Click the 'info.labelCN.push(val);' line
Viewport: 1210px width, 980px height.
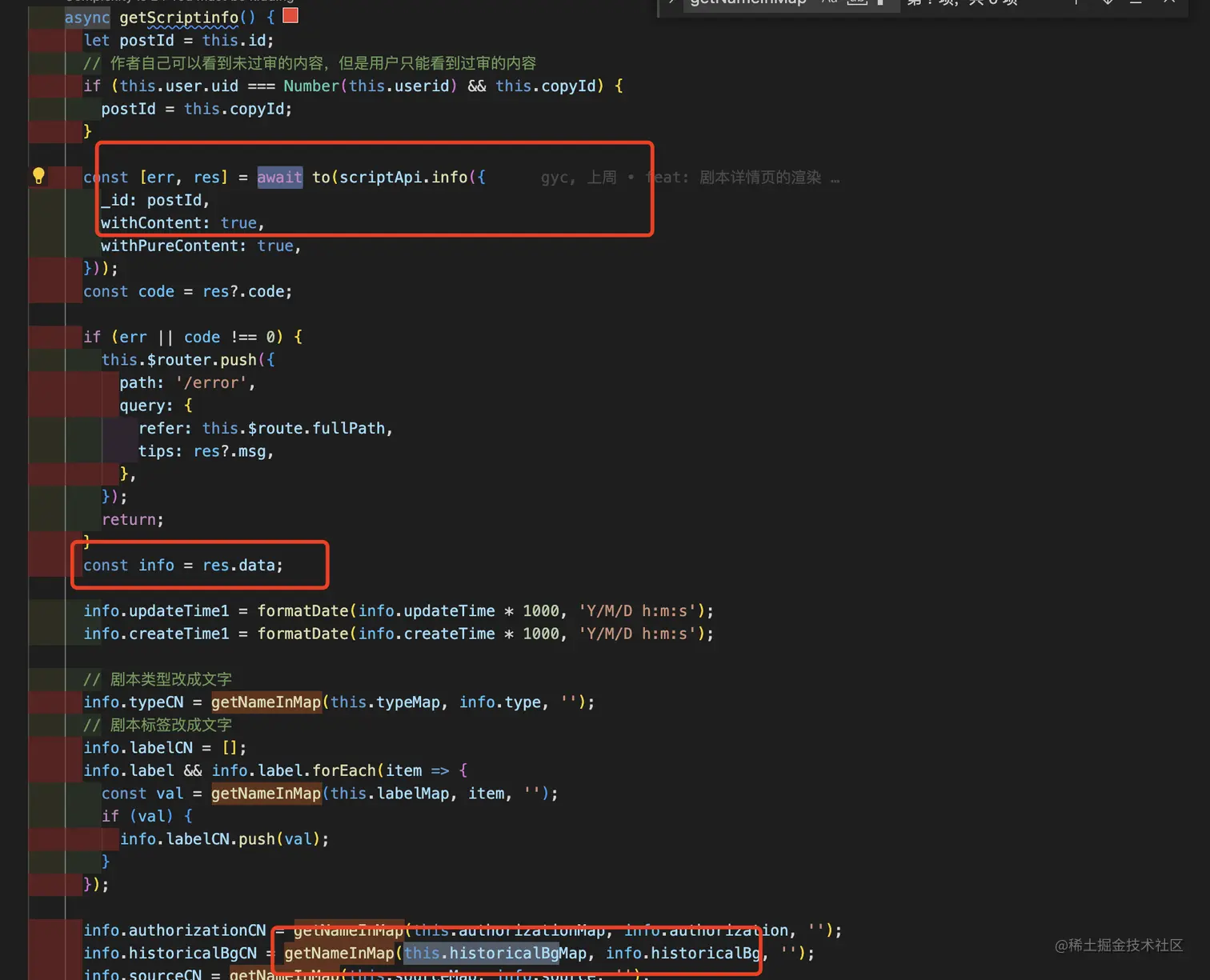pos(224,839)
